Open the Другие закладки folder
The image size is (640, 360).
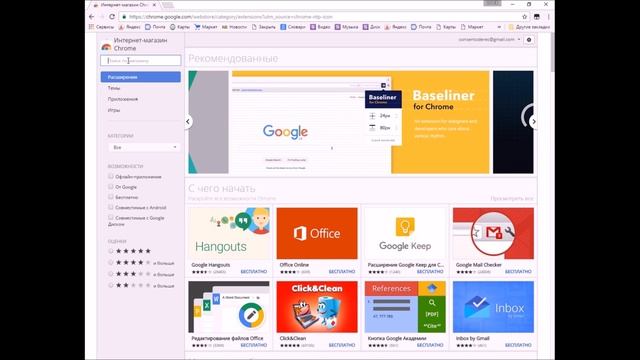tap(529, 27)
